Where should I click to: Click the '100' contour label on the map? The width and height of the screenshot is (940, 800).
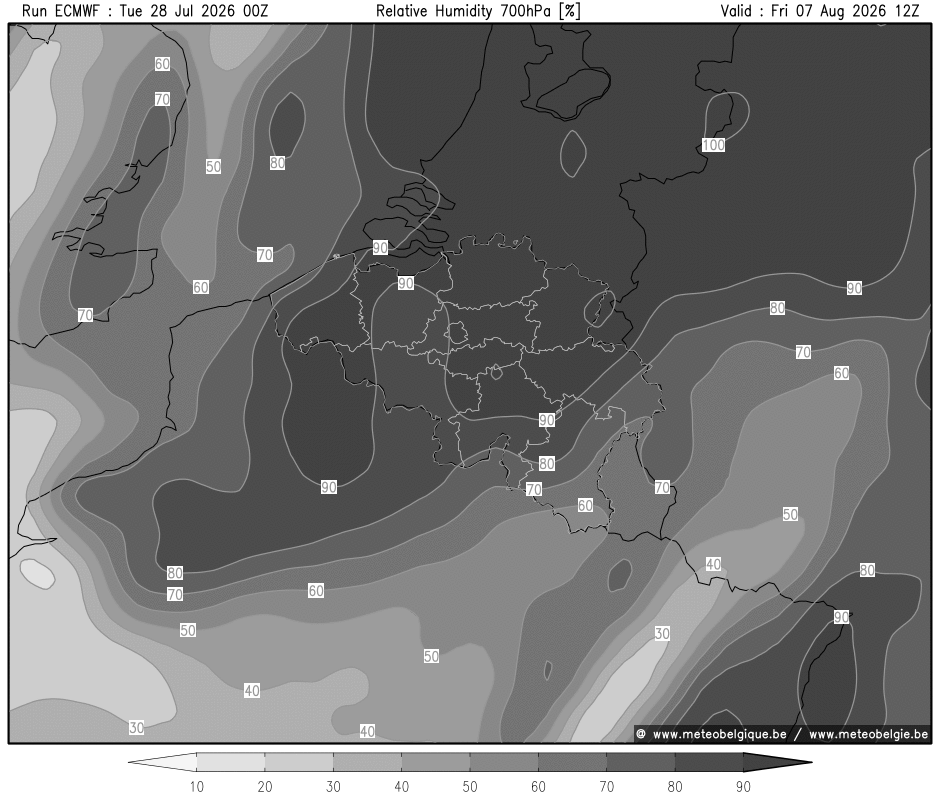click(713, 145)
